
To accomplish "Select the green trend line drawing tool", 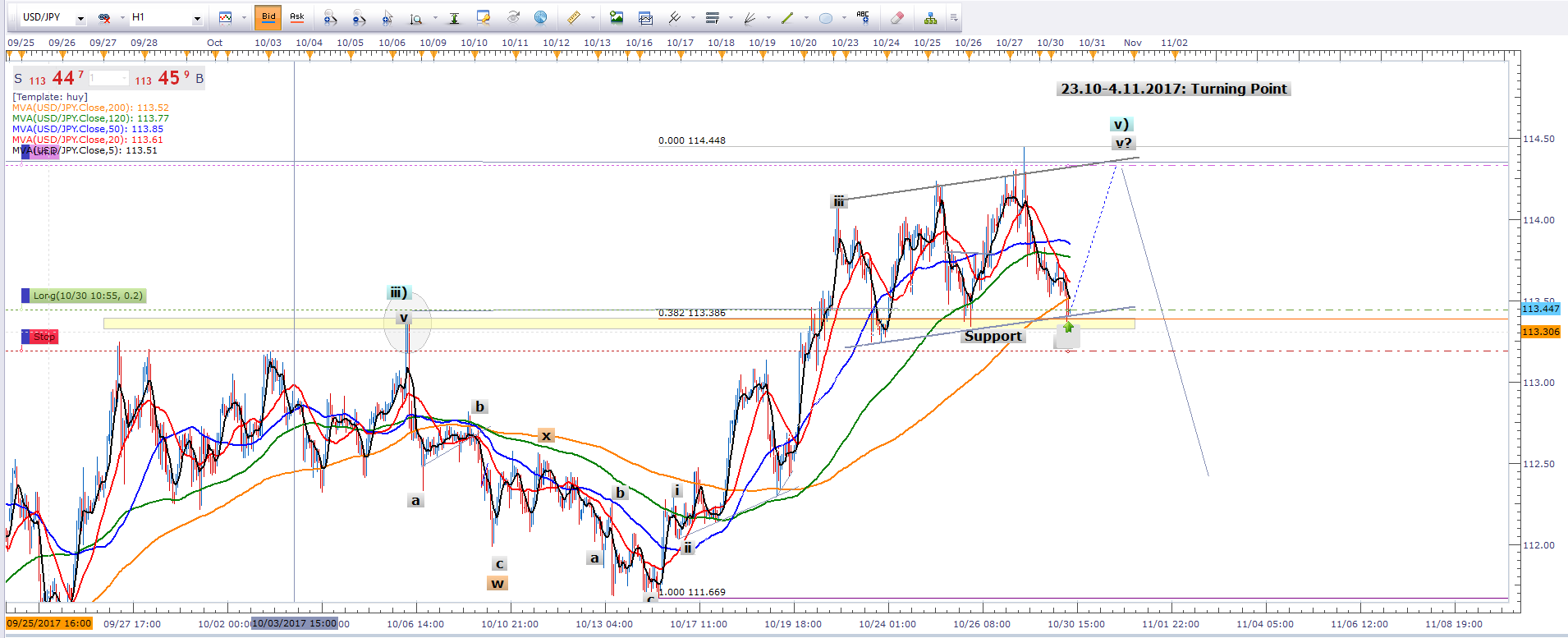I will 787,17.
